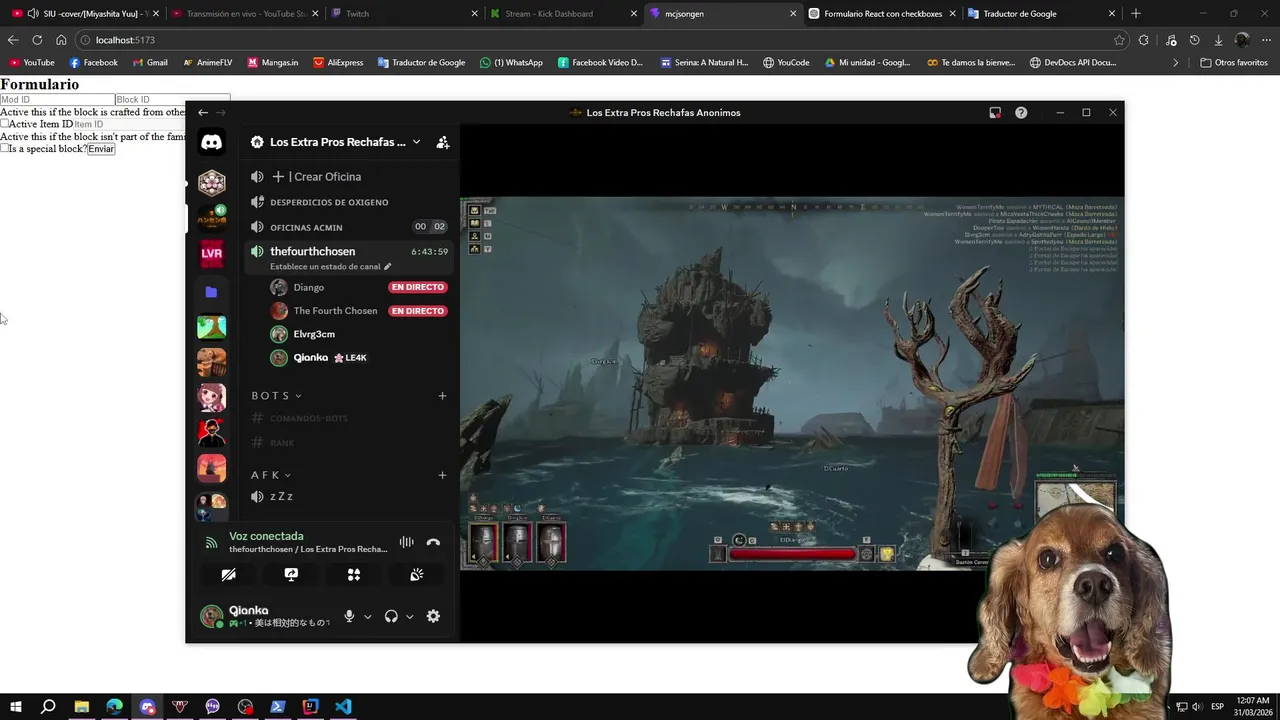Open the blue server folder icon
Image resolution: width=1280 pixels, height=720 pixels.
[211, 292]
